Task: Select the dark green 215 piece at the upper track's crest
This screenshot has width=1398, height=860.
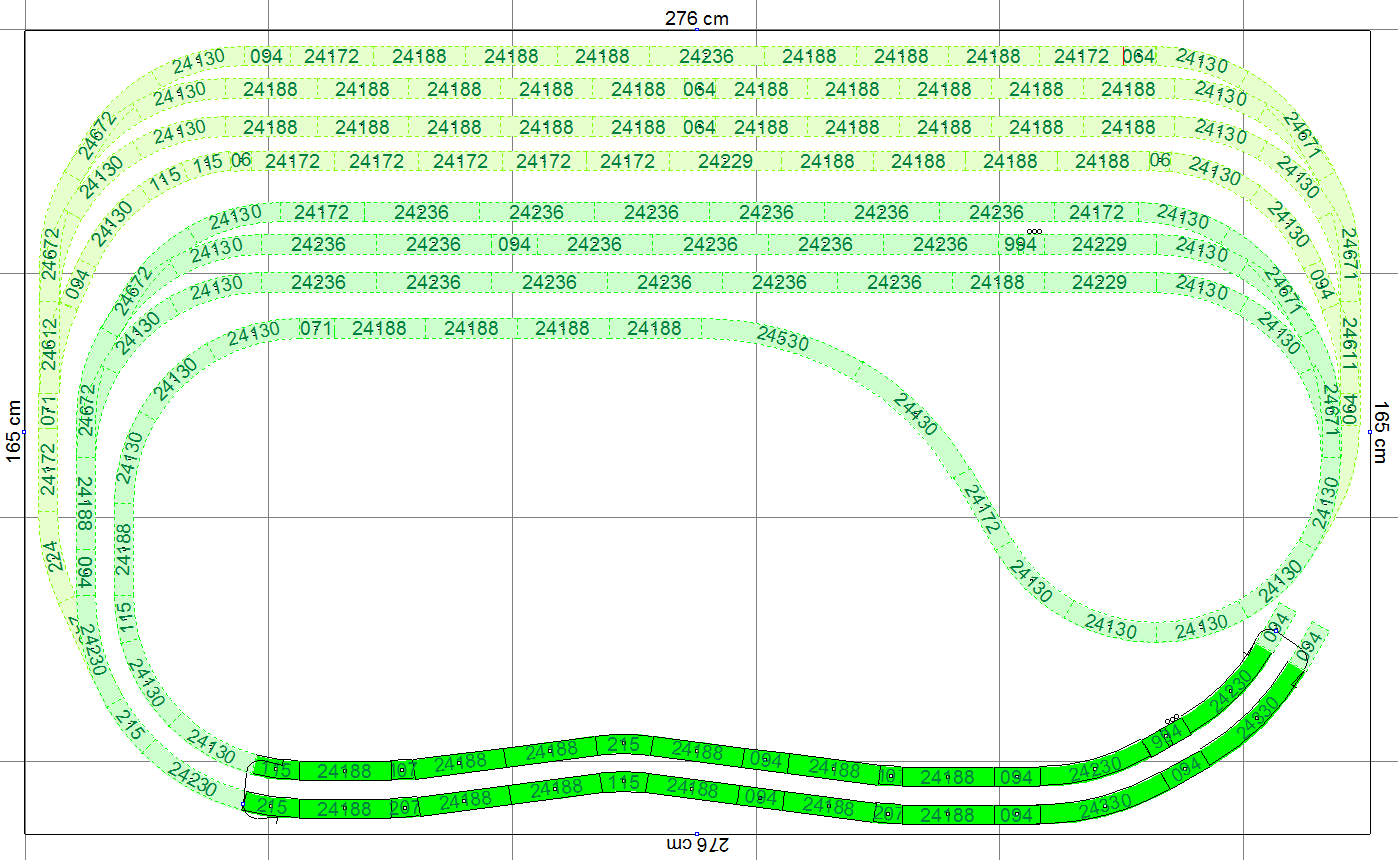Action: tap(623, 745)
